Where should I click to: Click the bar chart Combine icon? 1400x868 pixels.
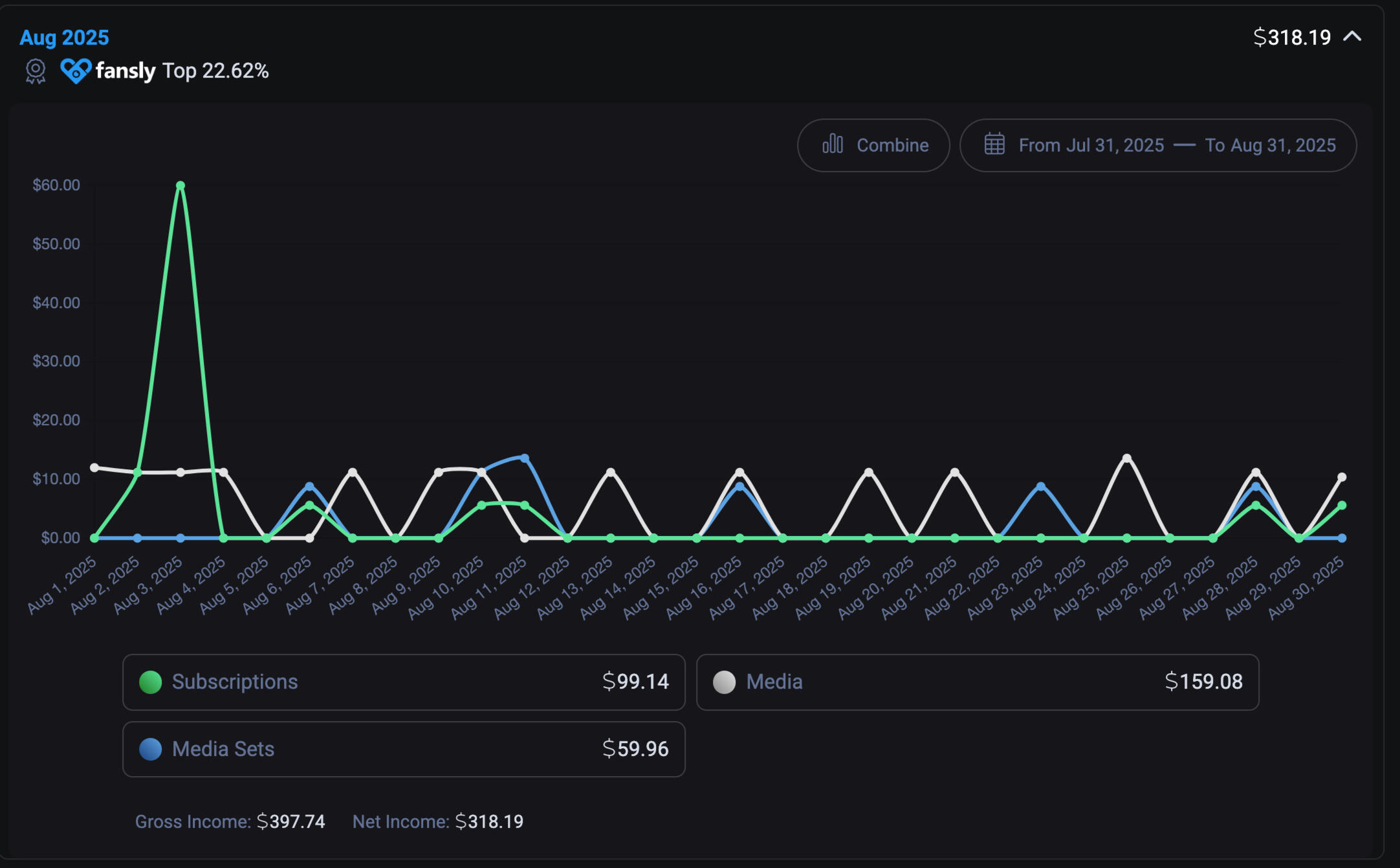(x=833, y=144)
